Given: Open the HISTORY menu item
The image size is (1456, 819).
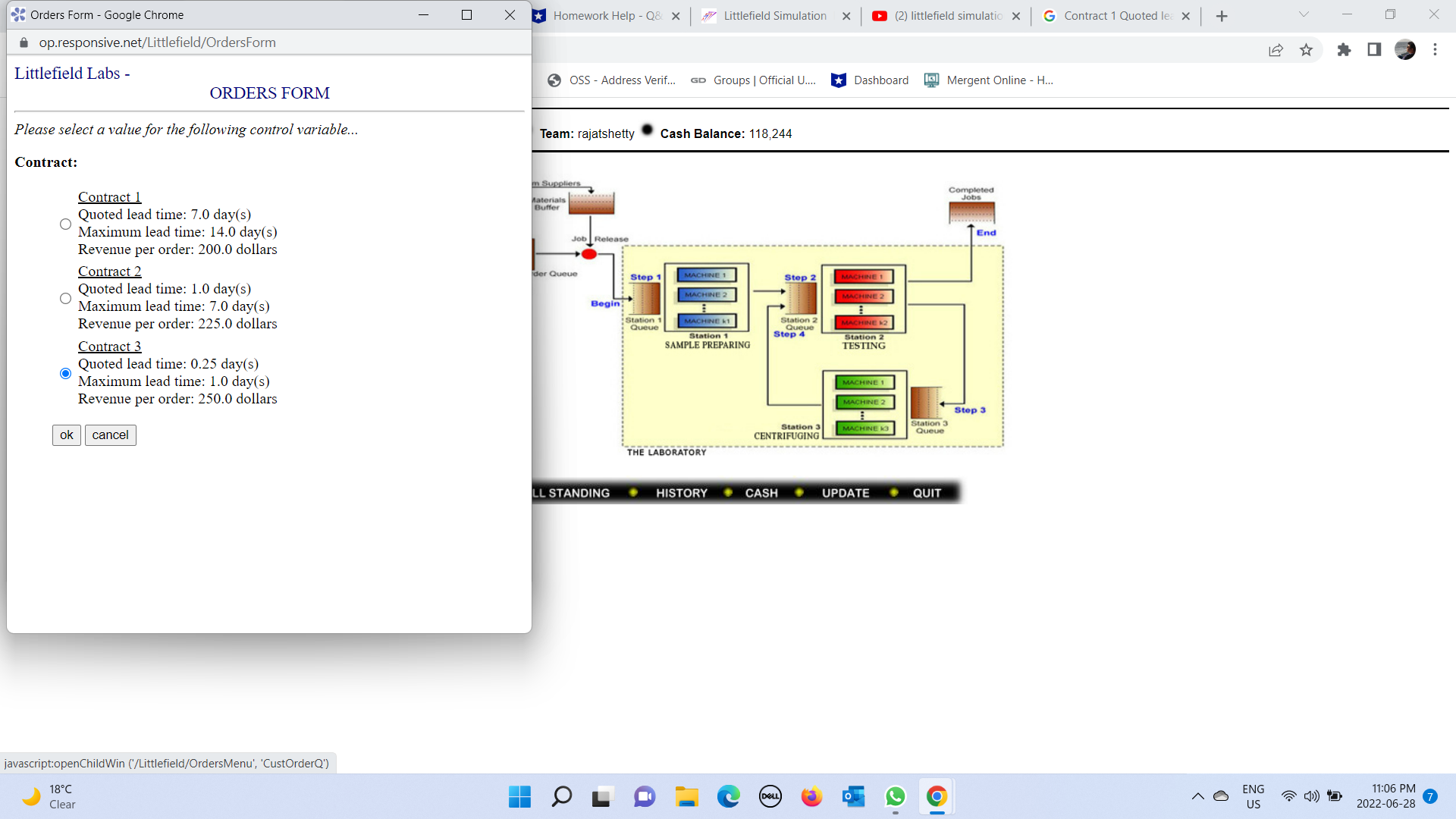Looking at the screenshot, I should [x=681, y=493].
